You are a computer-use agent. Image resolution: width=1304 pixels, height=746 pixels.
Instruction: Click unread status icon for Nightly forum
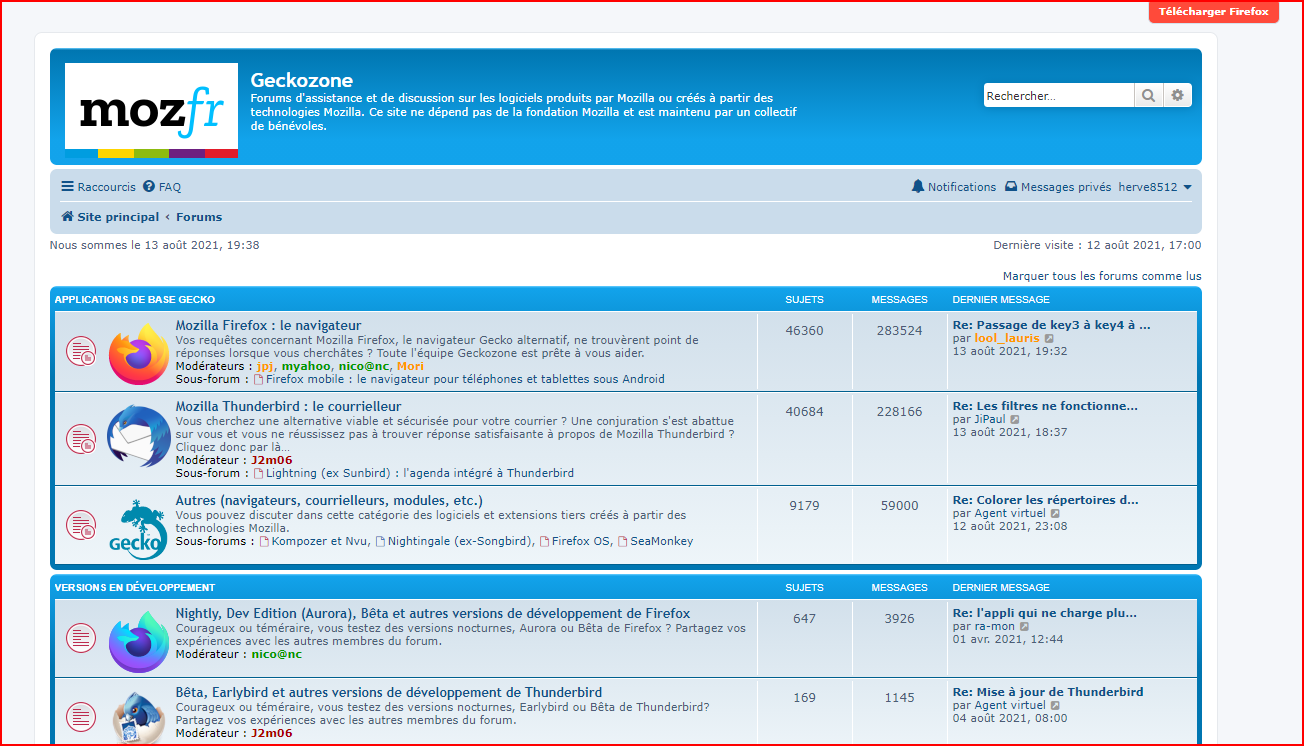tap(81, 636)
